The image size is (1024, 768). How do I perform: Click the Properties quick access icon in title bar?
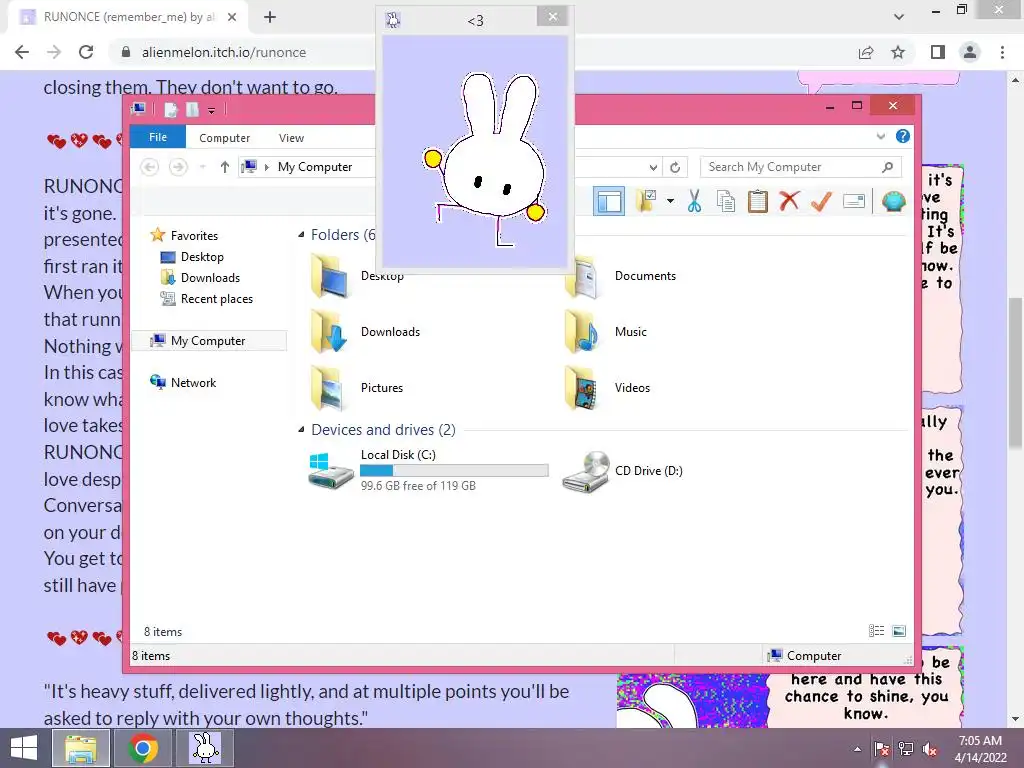[171, 110]
